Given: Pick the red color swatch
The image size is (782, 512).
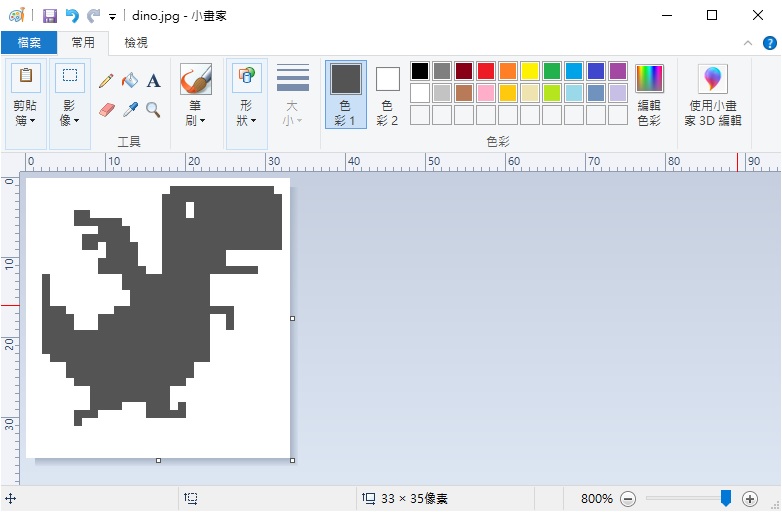Looking at the screenshot, I should pyautogui.click(x=486, y=71).
